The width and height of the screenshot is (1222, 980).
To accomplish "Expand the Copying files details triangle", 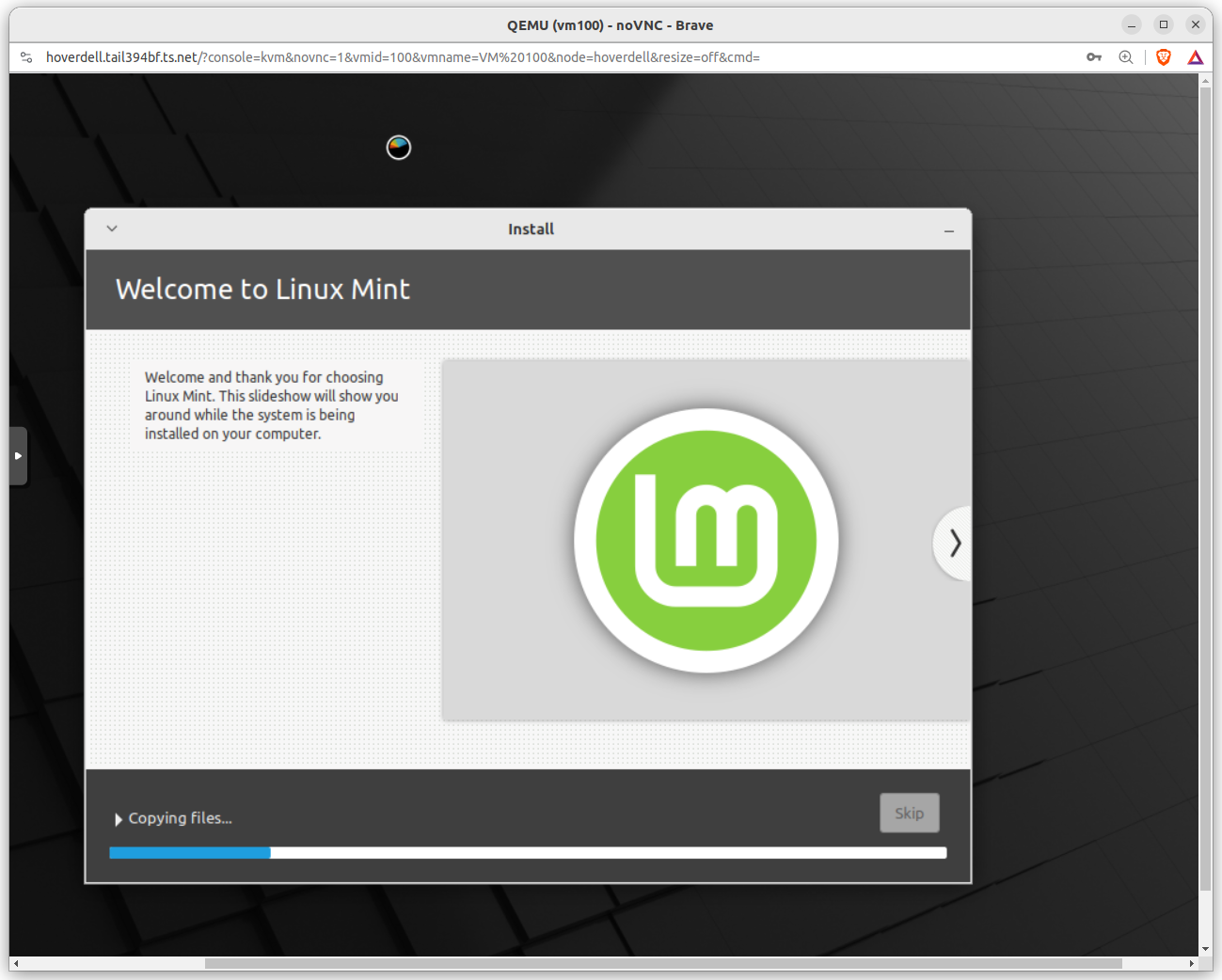I will coord(119,819).
